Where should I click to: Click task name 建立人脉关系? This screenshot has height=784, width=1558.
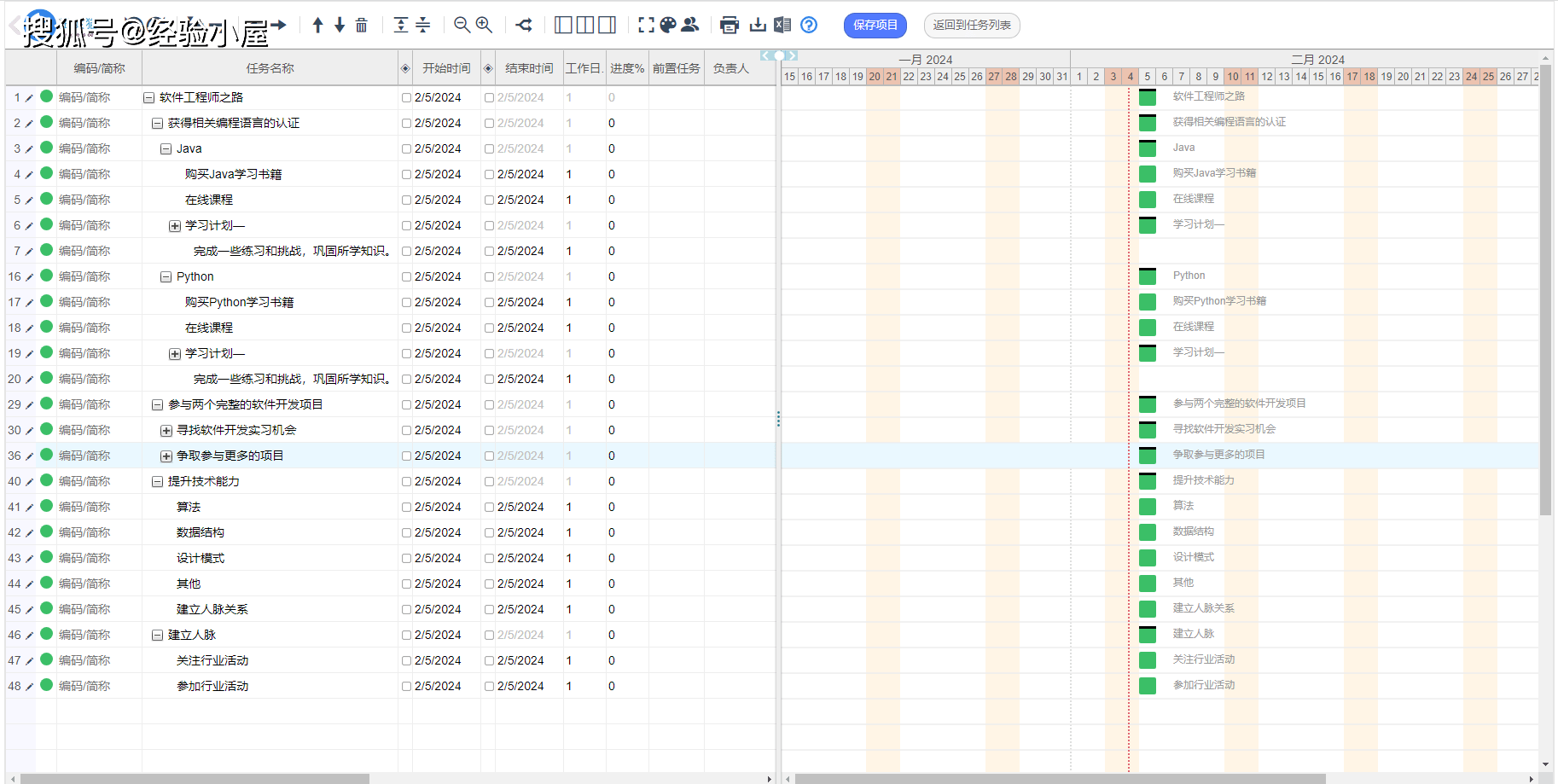pyautogui.click(x=212, y=609)
